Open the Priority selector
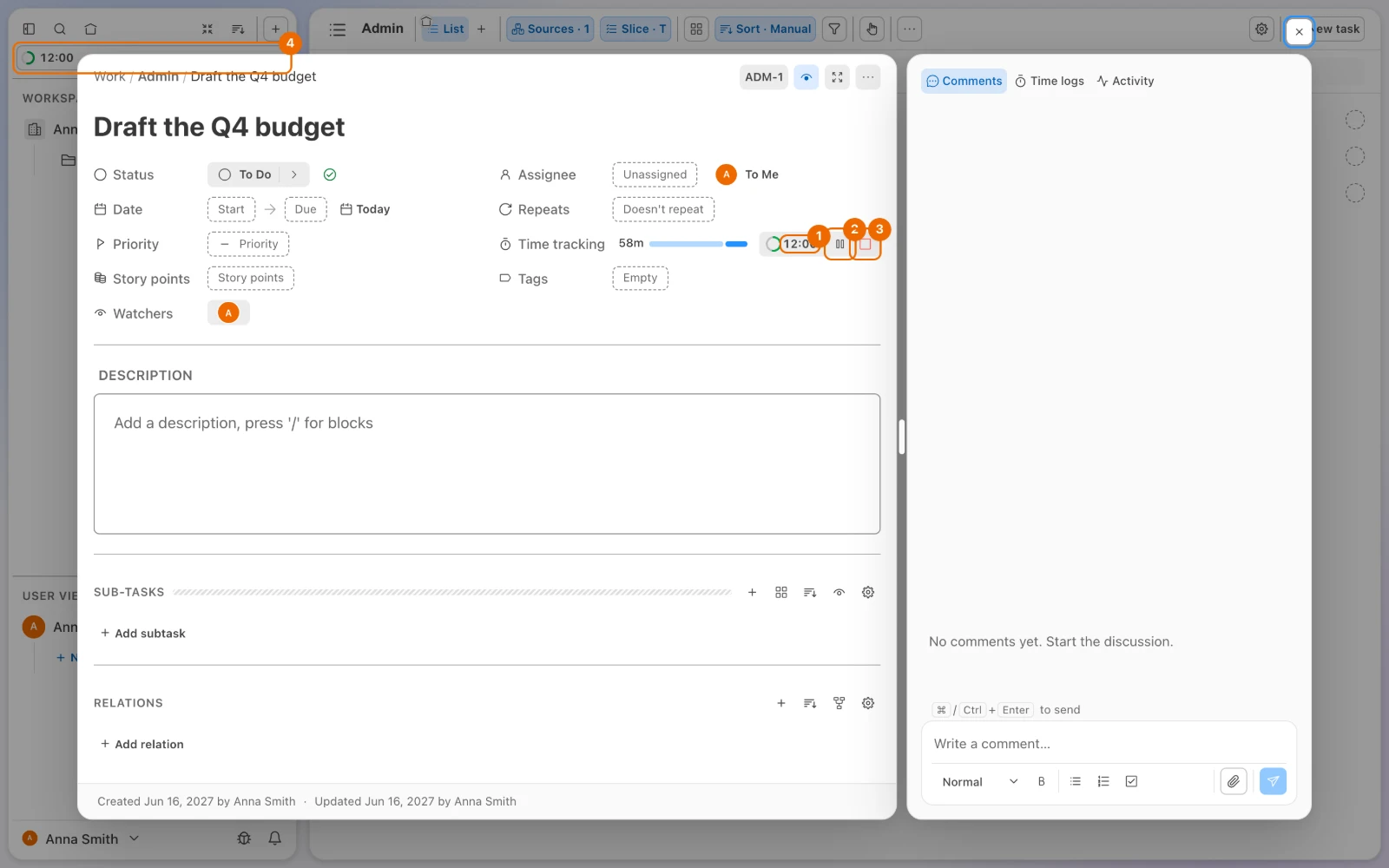The height and width of the screenshot is (868, 1389). point(248,244)
